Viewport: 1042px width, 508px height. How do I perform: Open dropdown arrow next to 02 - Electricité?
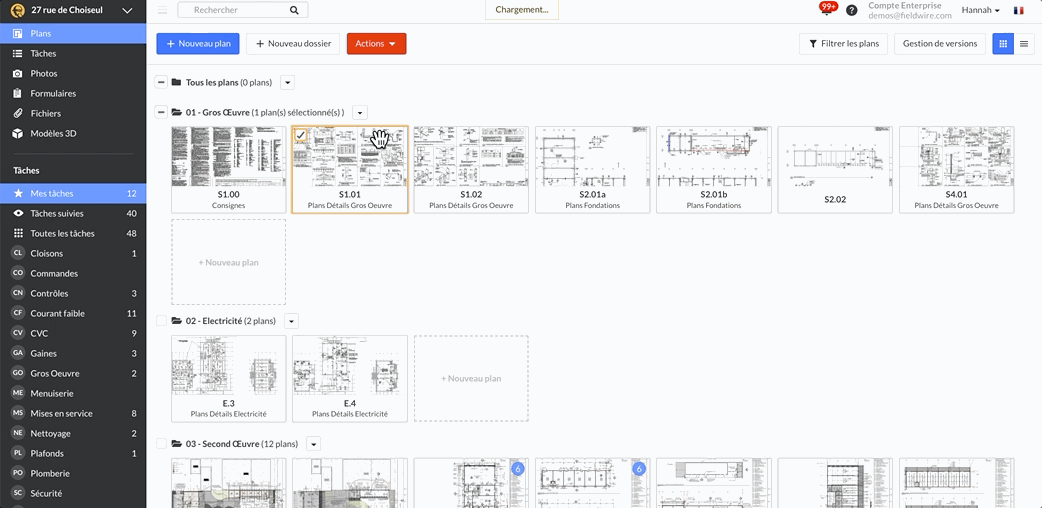pos(291,320)
